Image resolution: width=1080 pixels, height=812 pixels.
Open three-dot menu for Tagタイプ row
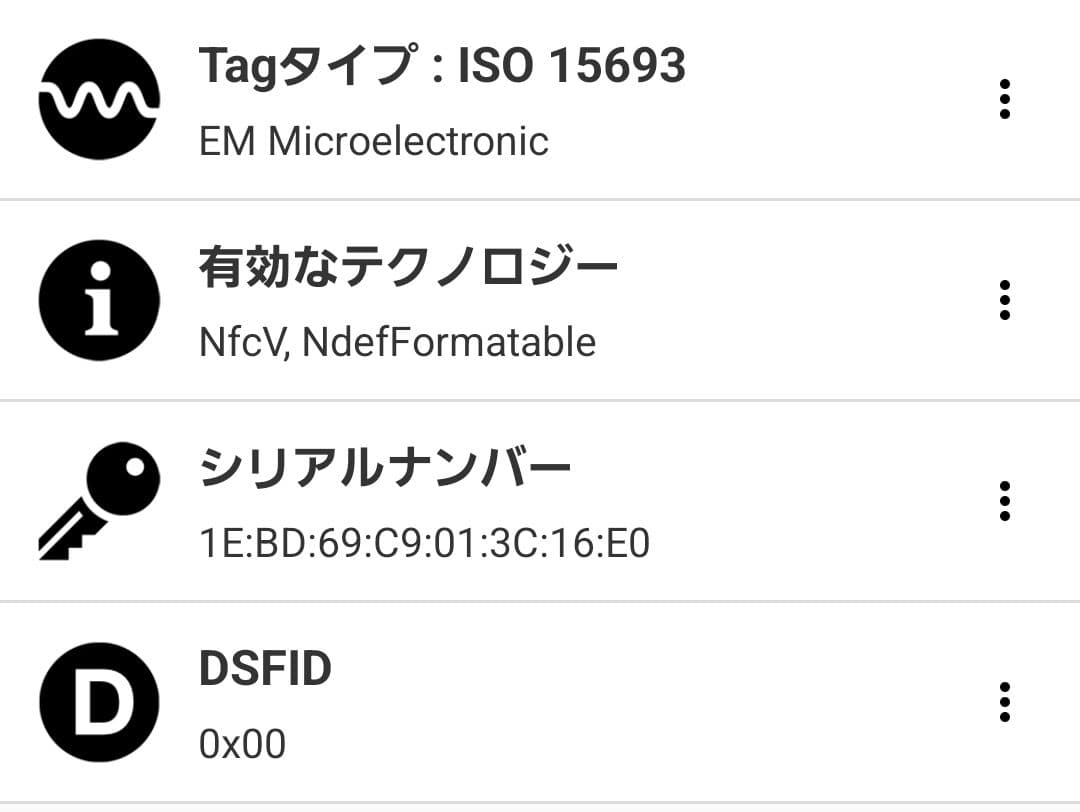click(x=1004, y=100)
